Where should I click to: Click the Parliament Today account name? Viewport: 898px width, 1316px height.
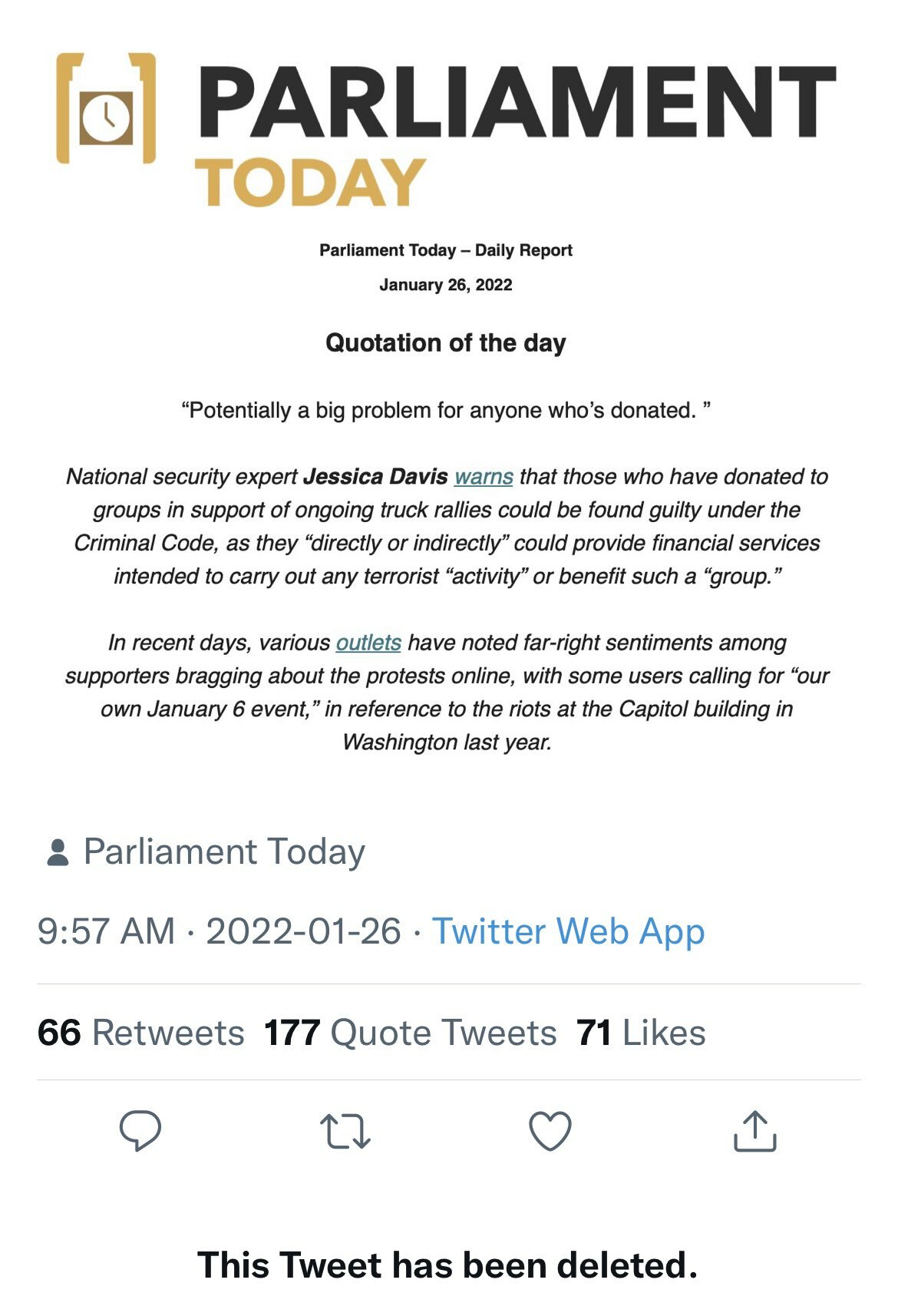pyautogui.click(x=224, y=851)
